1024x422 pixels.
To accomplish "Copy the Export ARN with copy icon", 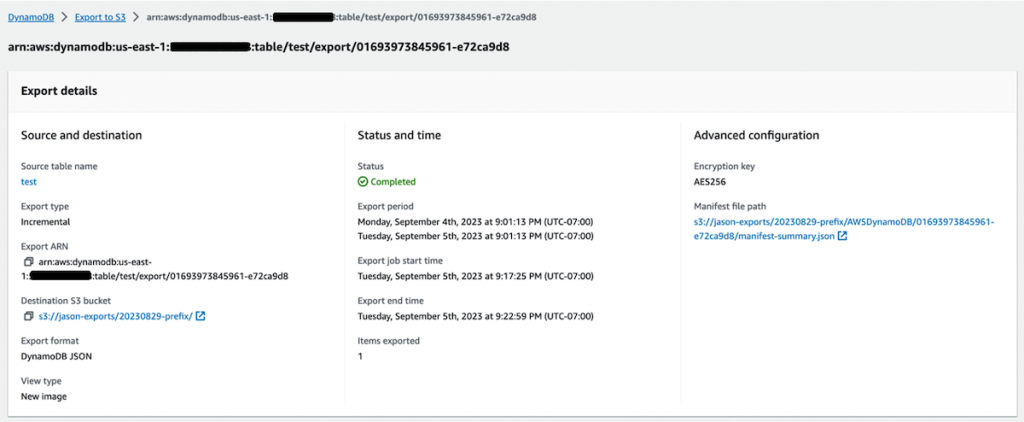I will click(28, 261).
